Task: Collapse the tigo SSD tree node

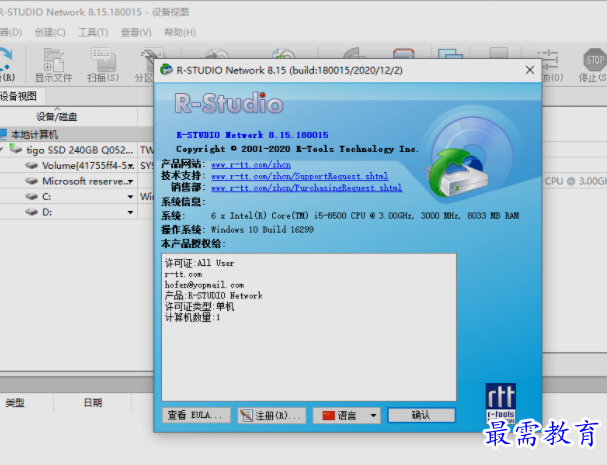Action: [2, 149]
